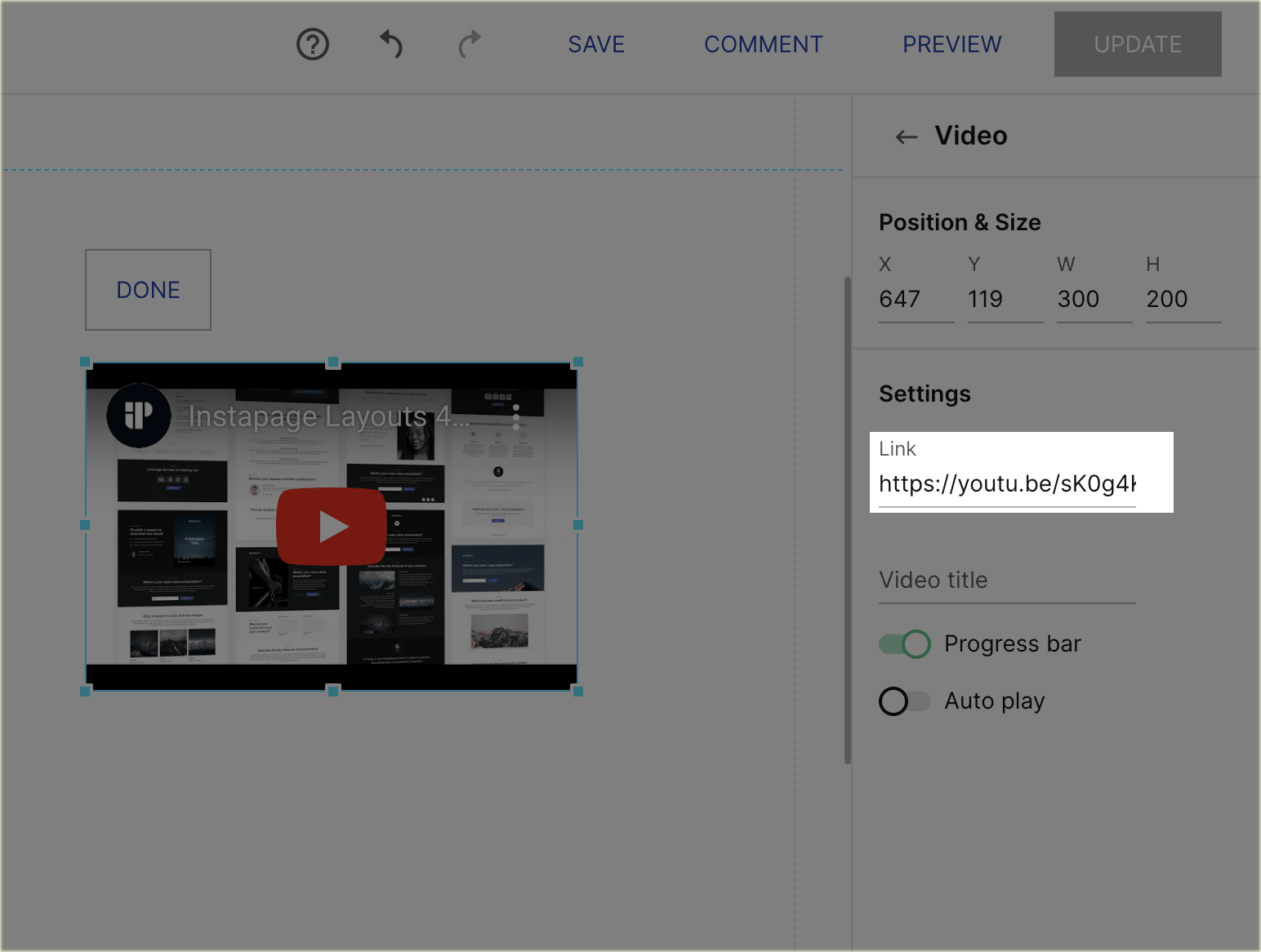Screen dimensions: 1261x952
Task: Click the Instapage channel logo on the video
Action: coord(139,416)
